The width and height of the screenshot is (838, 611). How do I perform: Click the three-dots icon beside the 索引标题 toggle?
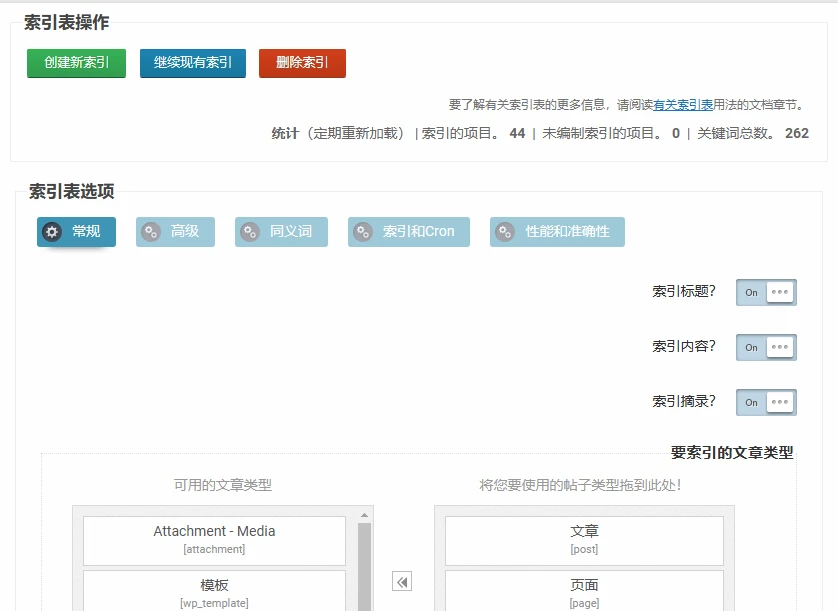778,292
